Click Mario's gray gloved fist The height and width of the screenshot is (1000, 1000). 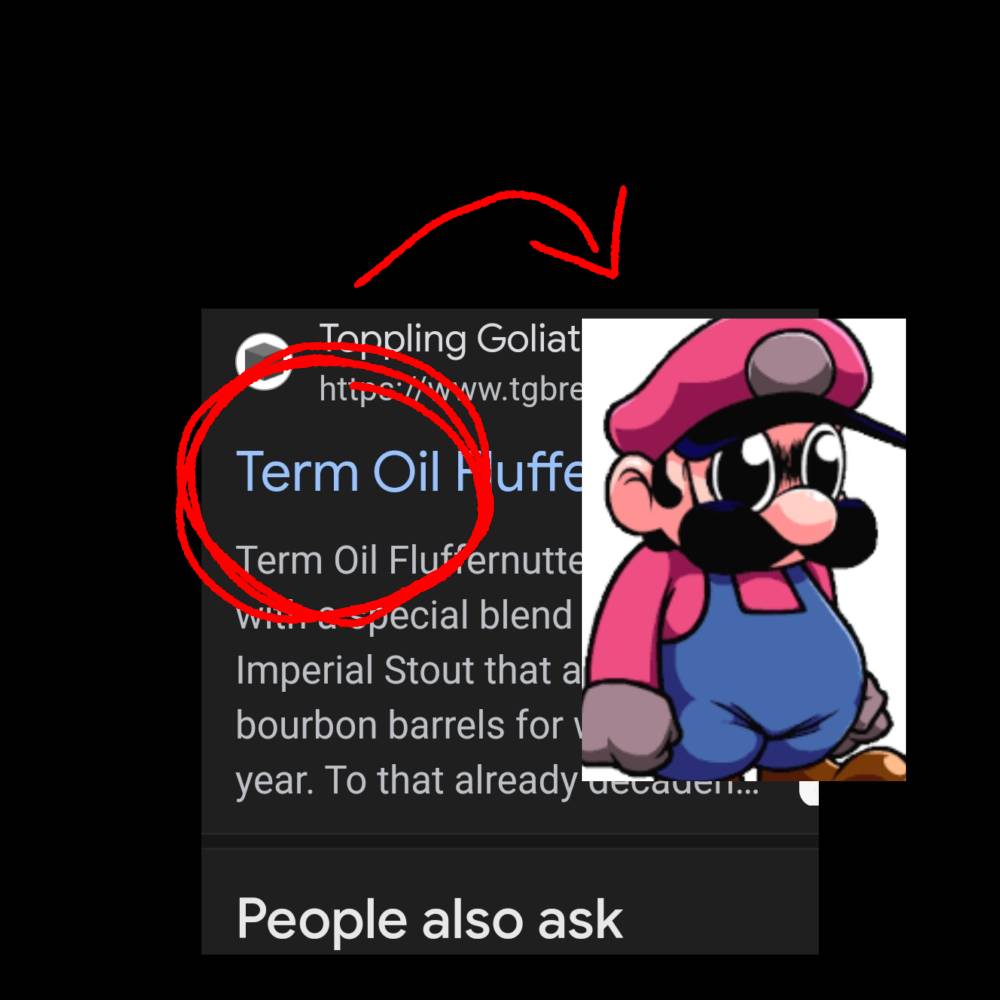[x=630, y=723]
